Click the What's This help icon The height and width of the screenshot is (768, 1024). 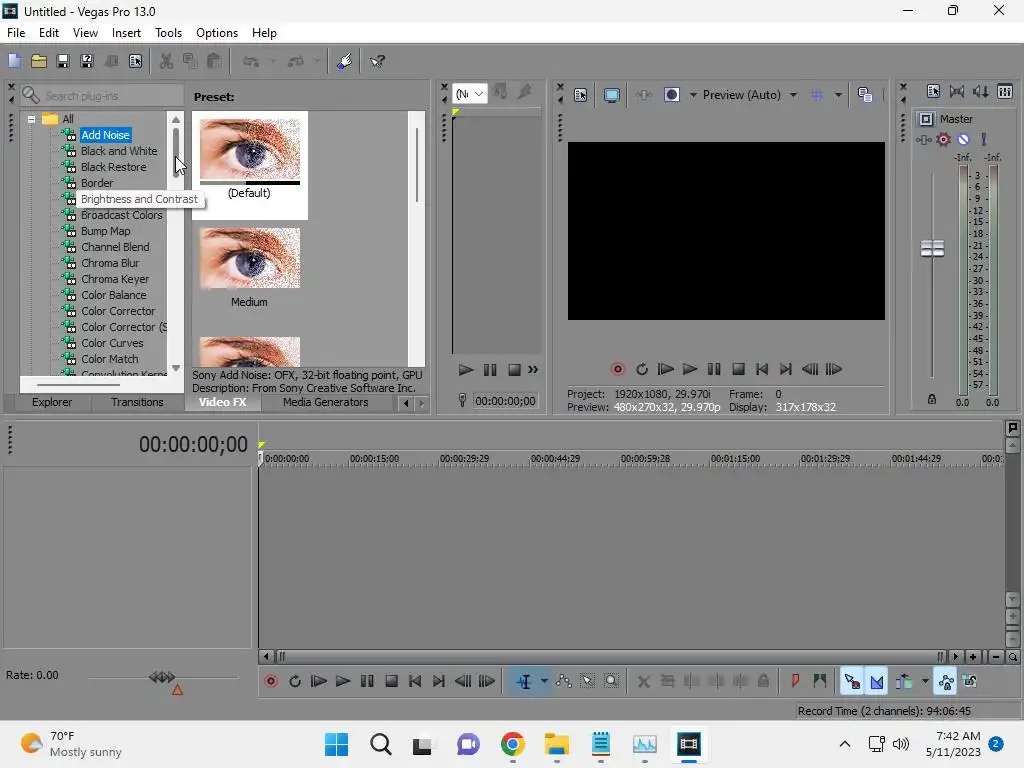tap(377, 61)
